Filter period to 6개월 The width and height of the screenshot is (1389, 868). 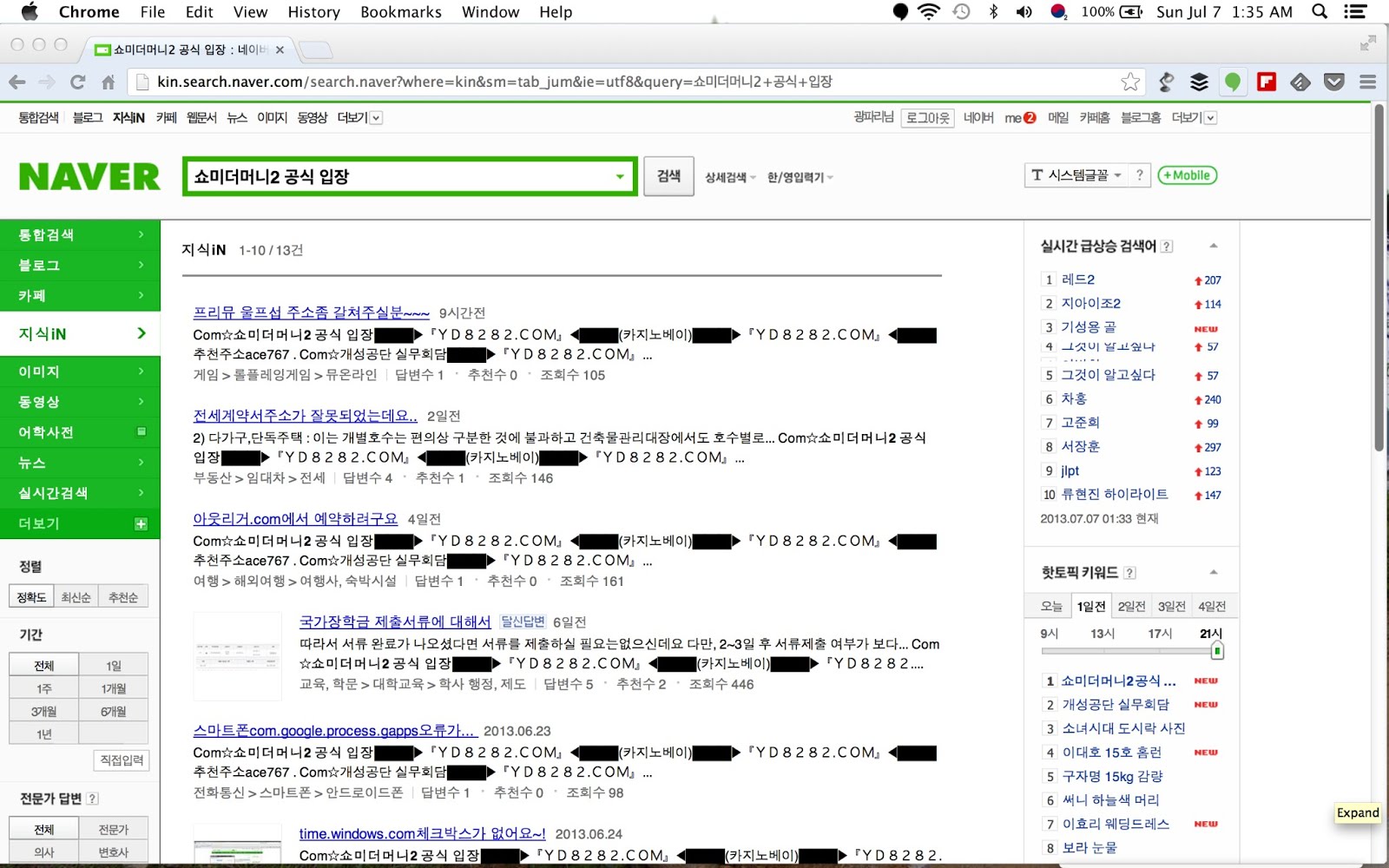click(114, 711)
